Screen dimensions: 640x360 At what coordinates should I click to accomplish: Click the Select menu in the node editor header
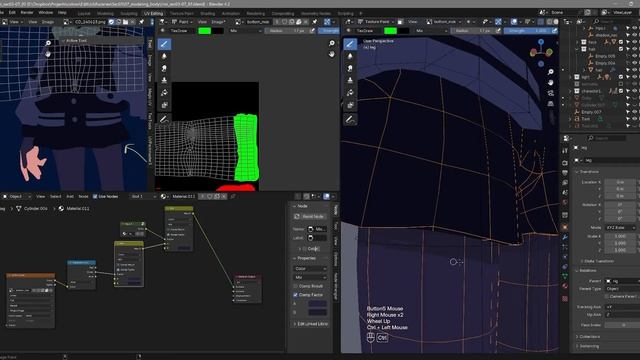point(56,196)
